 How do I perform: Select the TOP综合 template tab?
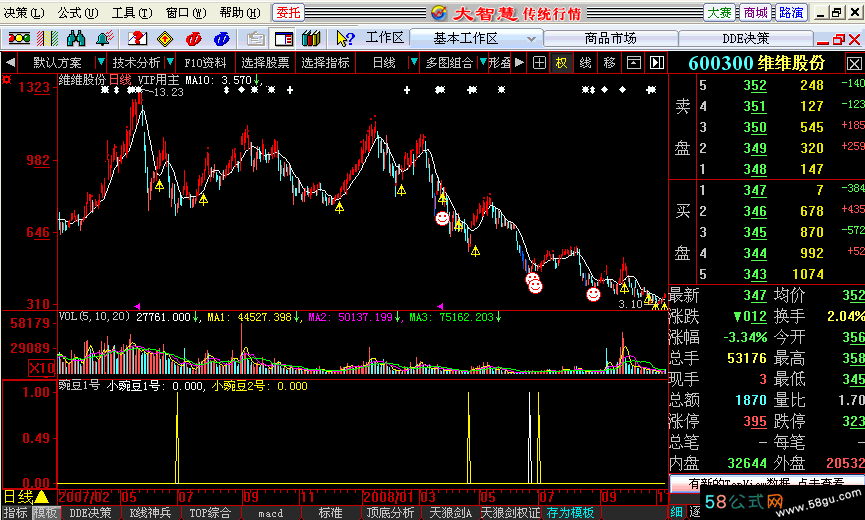[210, 513]
